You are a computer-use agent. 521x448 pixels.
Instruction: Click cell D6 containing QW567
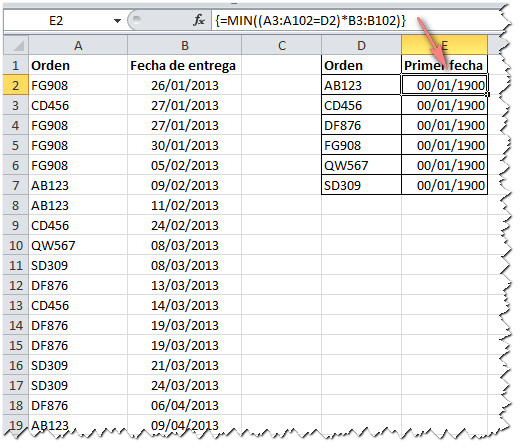361,165
